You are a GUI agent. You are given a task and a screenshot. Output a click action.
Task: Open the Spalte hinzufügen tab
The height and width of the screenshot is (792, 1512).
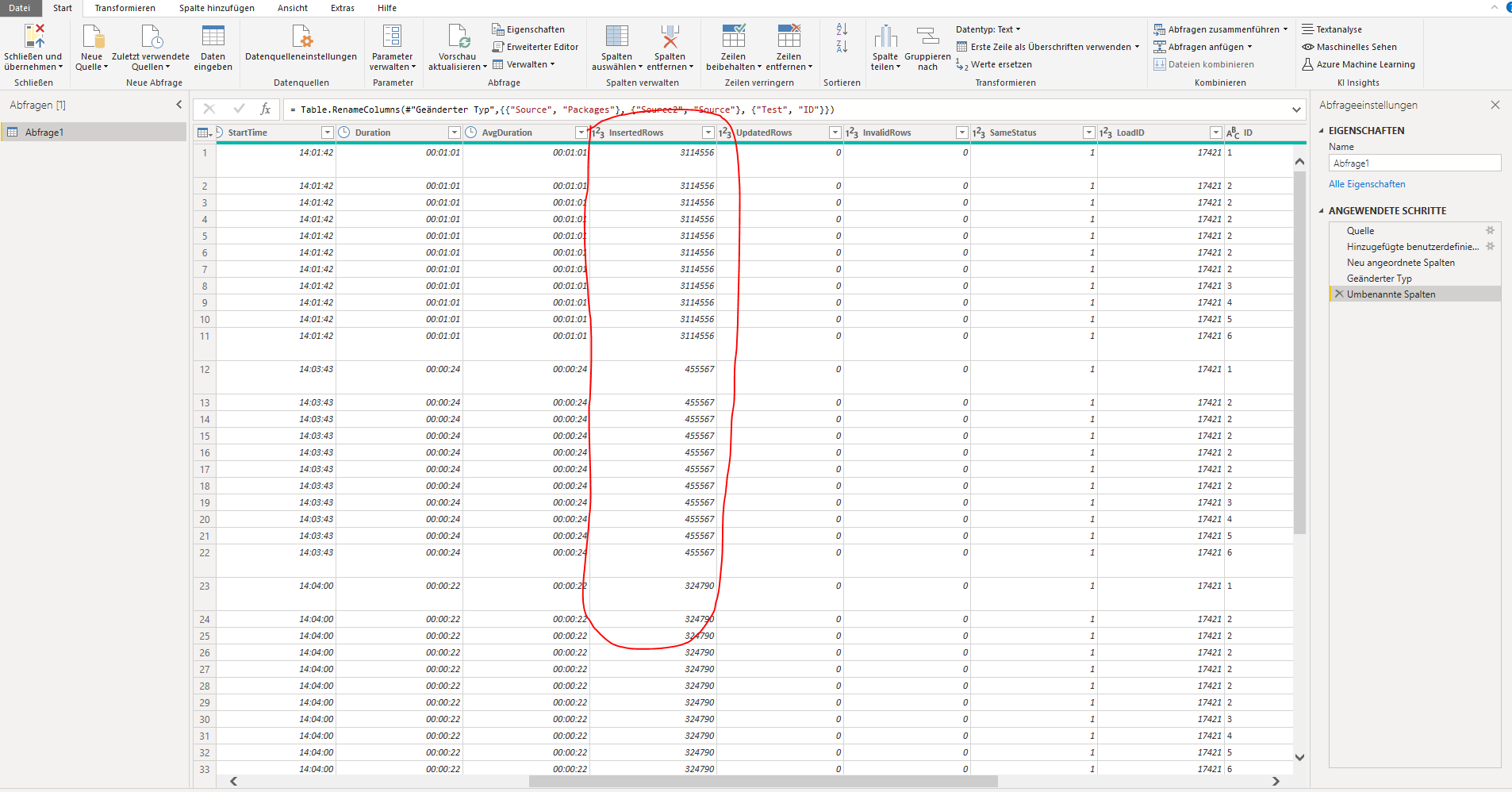(x=217, y=8)
